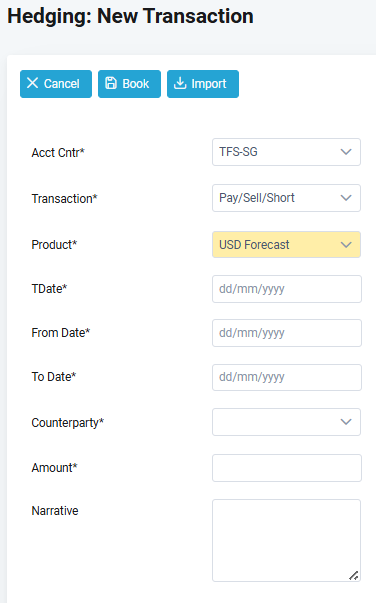Focus the To Date input field
The image size is (376, 603).
(x=287, y=377)
